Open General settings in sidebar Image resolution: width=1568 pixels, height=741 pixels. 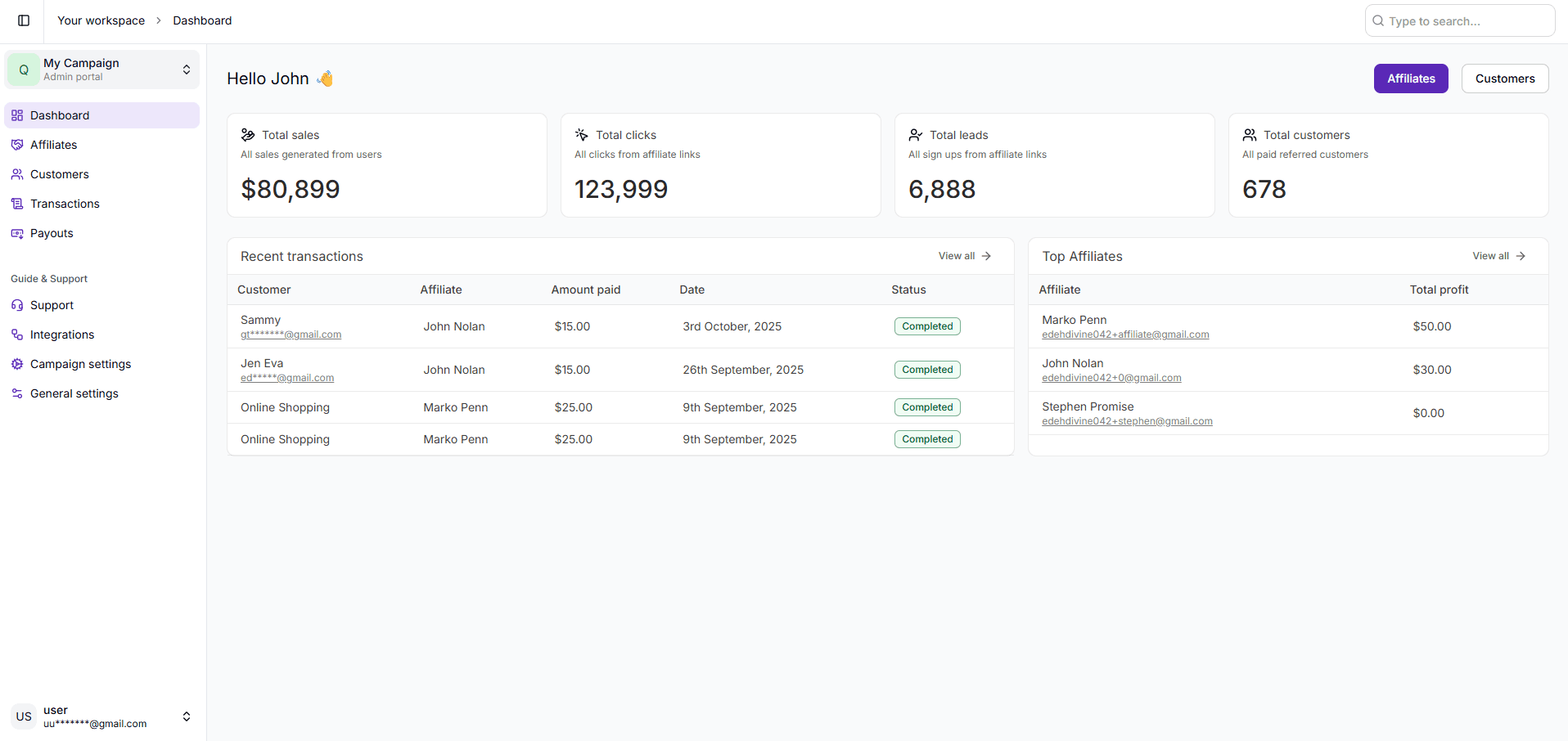click(74, 393)
